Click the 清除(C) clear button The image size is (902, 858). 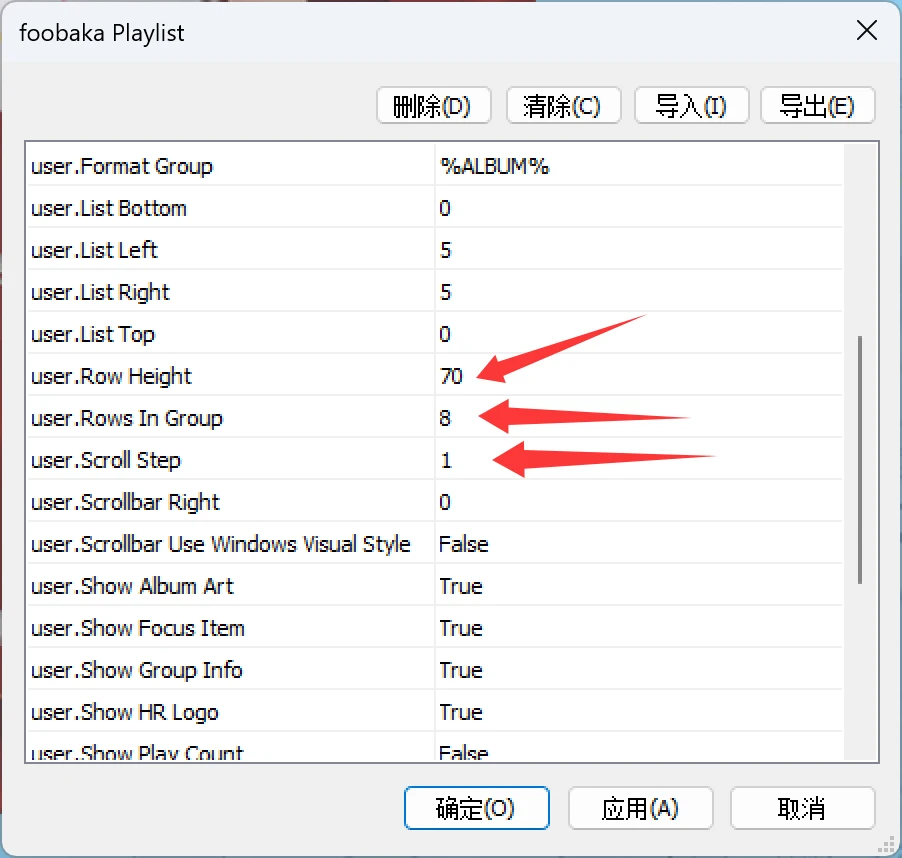pos(563,106)
